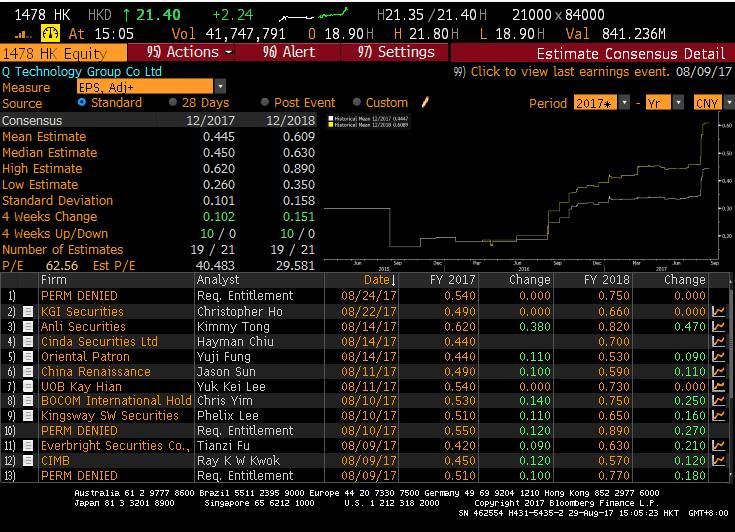Open note icon for BOCOM International row
This screenshot has height=532, width=735.
28,401
